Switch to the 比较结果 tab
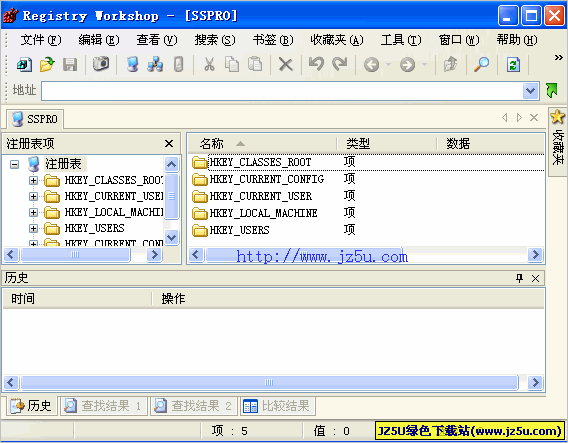The image size is (568, 443). (277, 406)
